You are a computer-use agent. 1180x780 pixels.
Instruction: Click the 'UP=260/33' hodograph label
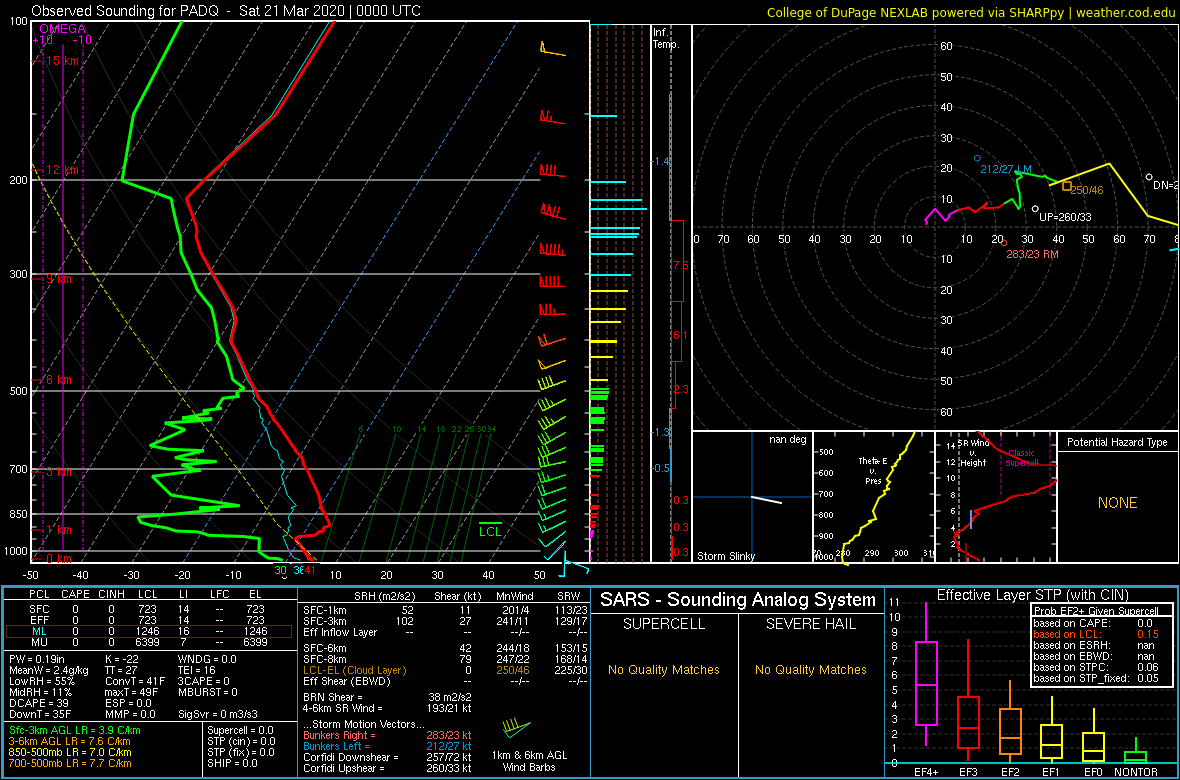1065,216
